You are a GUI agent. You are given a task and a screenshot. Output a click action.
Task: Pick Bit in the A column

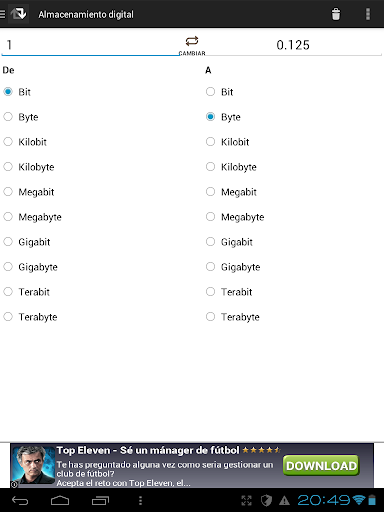pos(219,92)
